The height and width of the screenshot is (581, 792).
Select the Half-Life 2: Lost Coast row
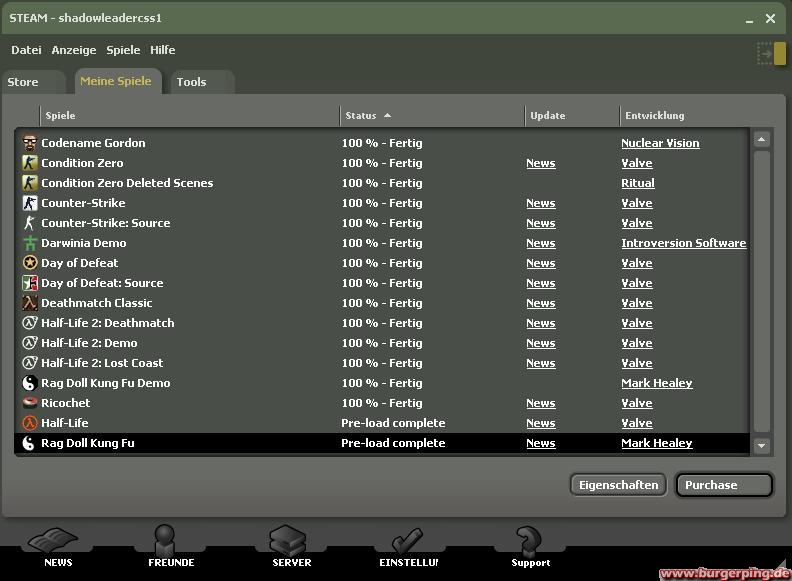tap(382, 363)
